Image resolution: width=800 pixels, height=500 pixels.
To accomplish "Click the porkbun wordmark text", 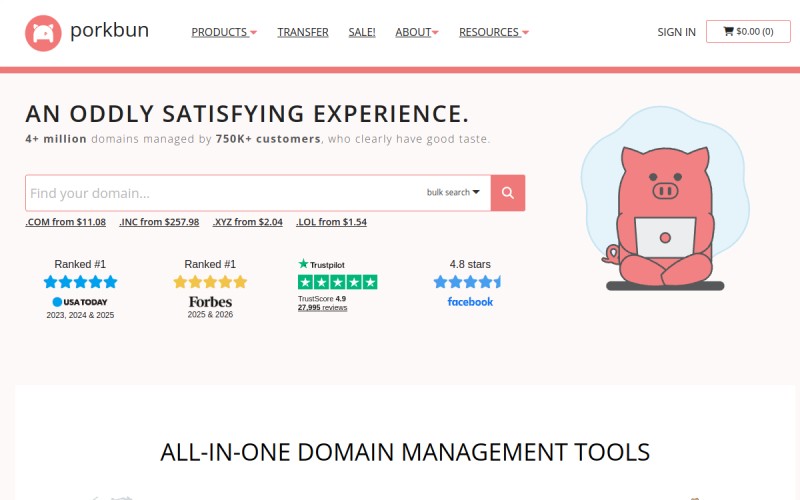I will [109, 31].
